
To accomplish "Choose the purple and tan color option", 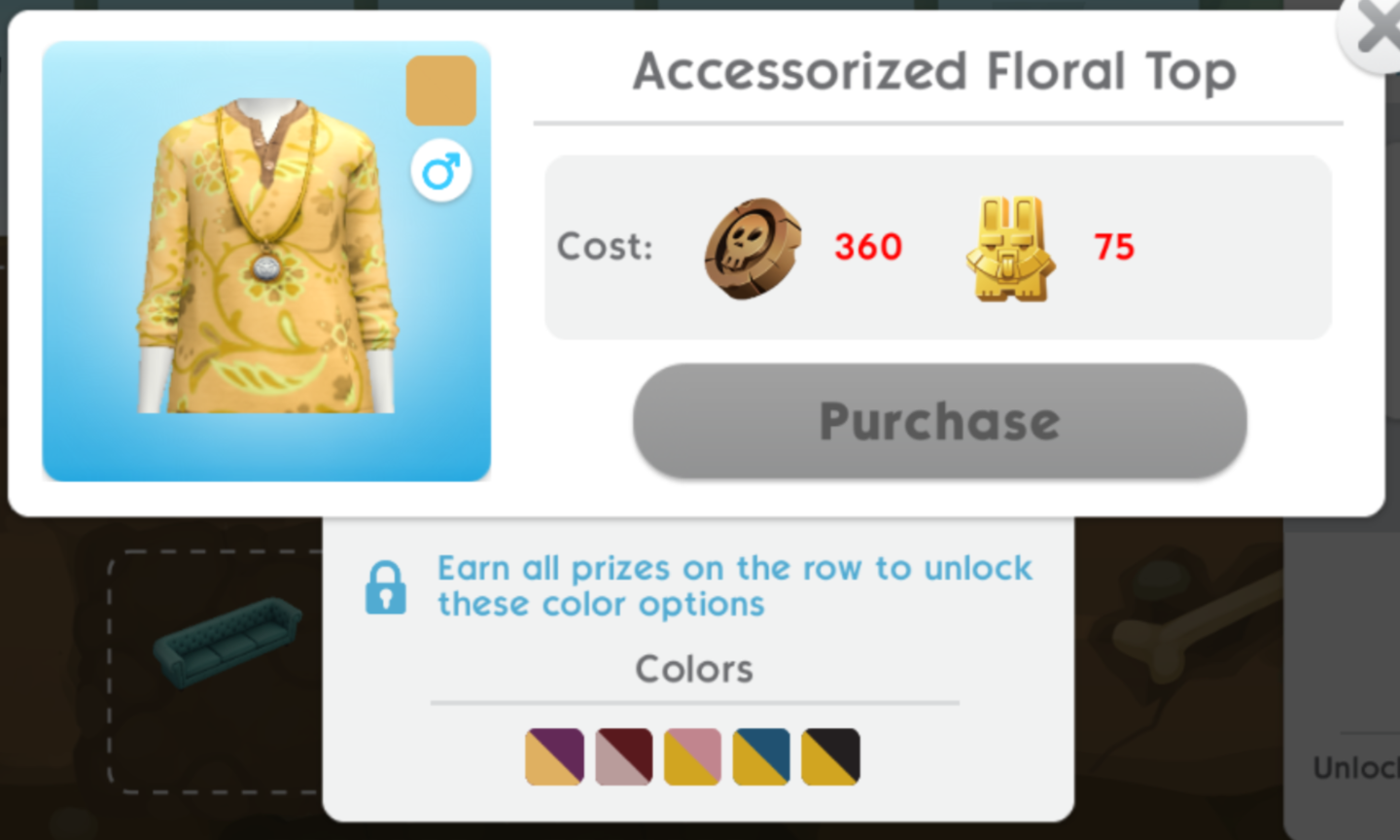I will pyautogui.click(x=555, y=756).
